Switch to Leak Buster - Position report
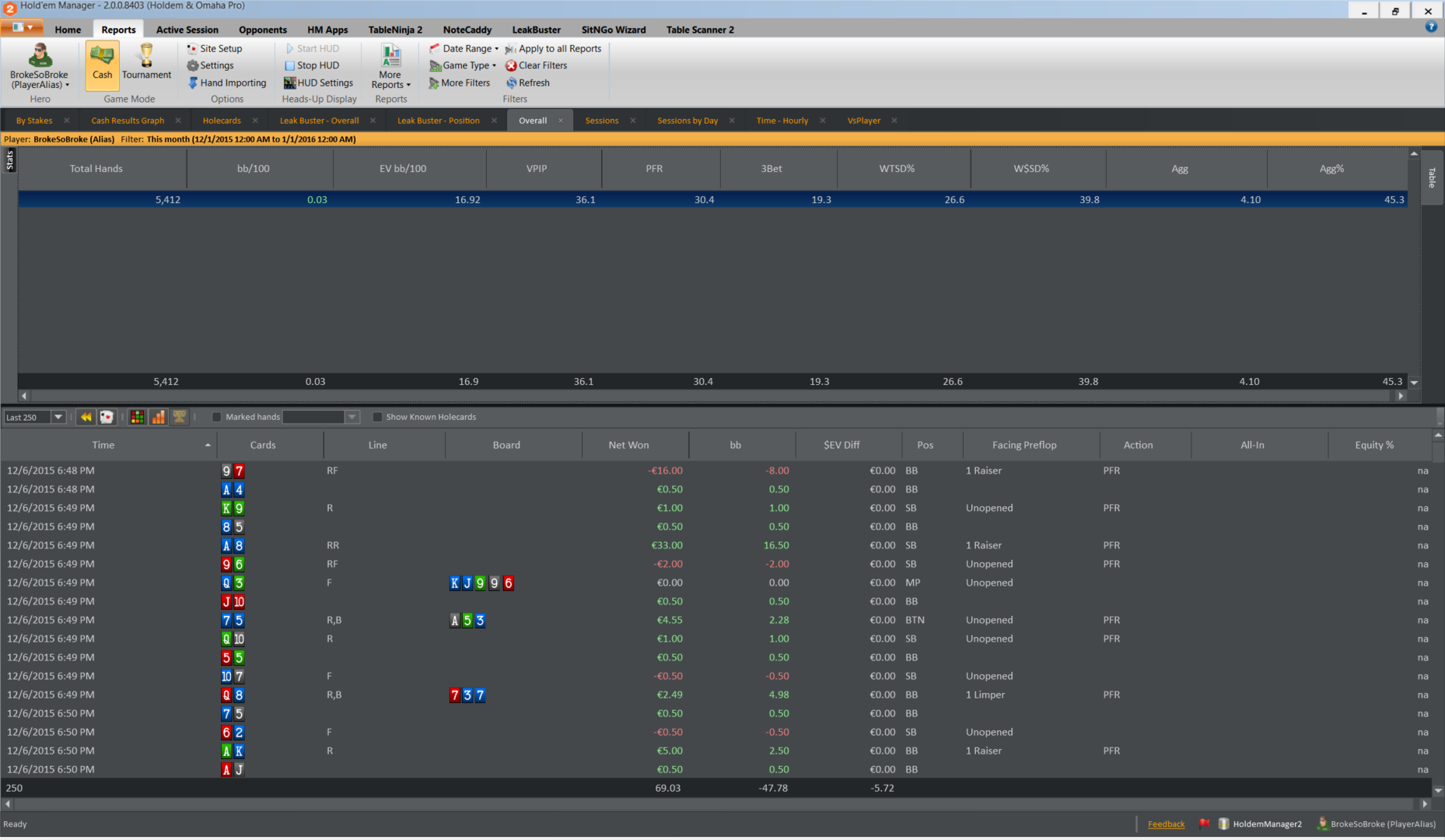This screenshot has width=1445, height=840. (x=439, y=121)
